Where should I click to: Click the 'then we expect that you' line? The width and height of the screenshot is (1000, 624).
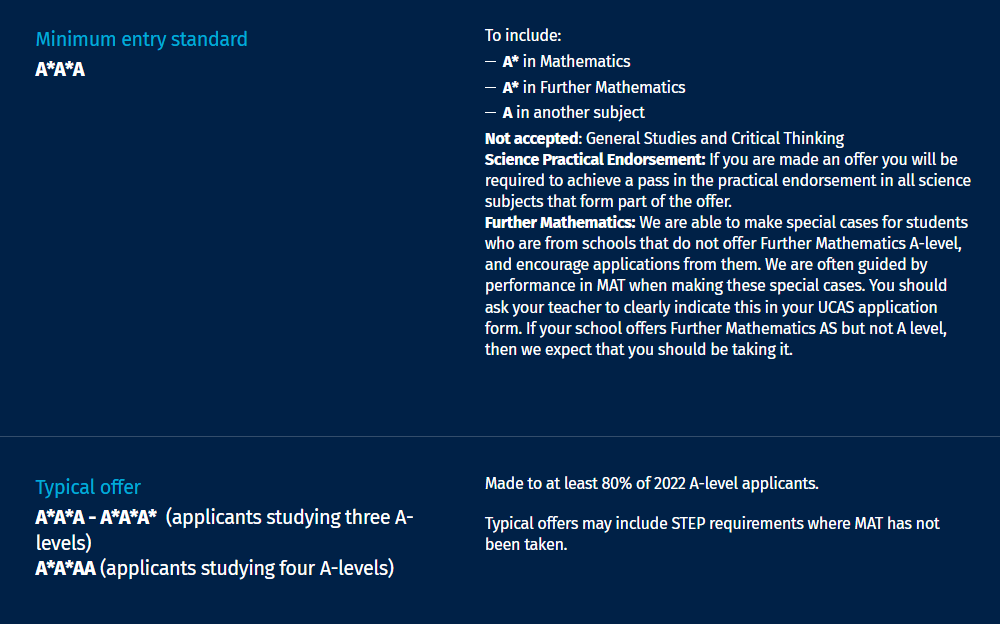638,350
